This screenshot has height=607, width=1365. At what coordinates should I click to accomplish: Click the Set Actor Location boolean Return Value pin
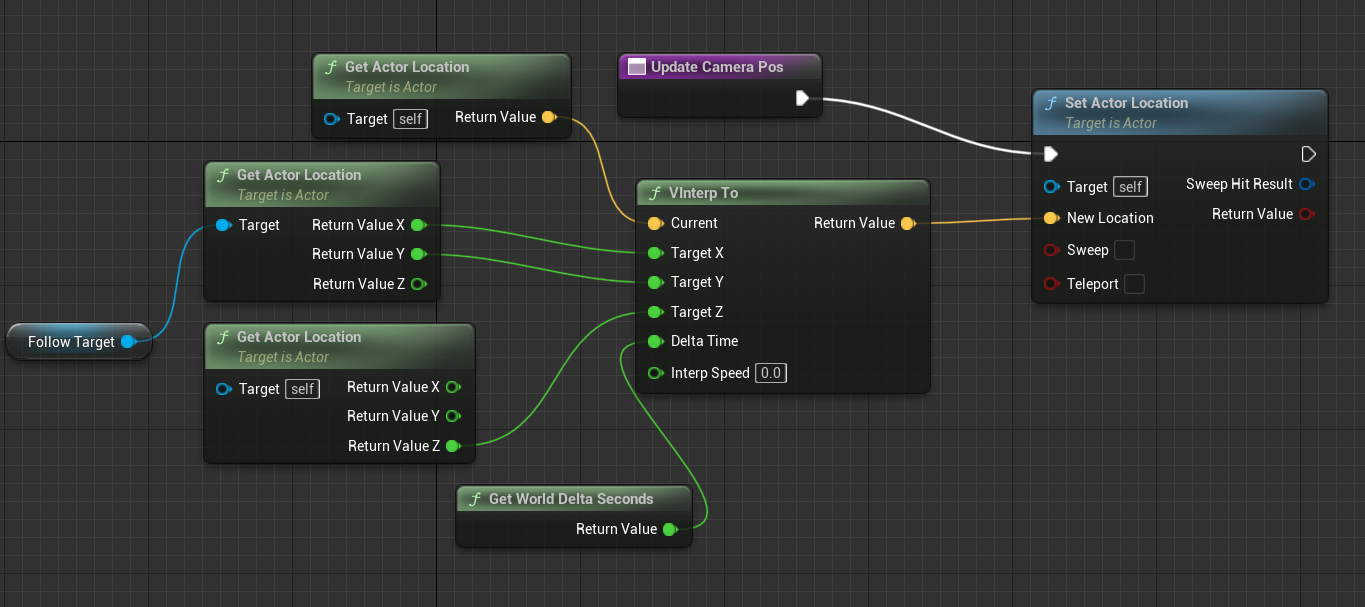[1306, 214]
